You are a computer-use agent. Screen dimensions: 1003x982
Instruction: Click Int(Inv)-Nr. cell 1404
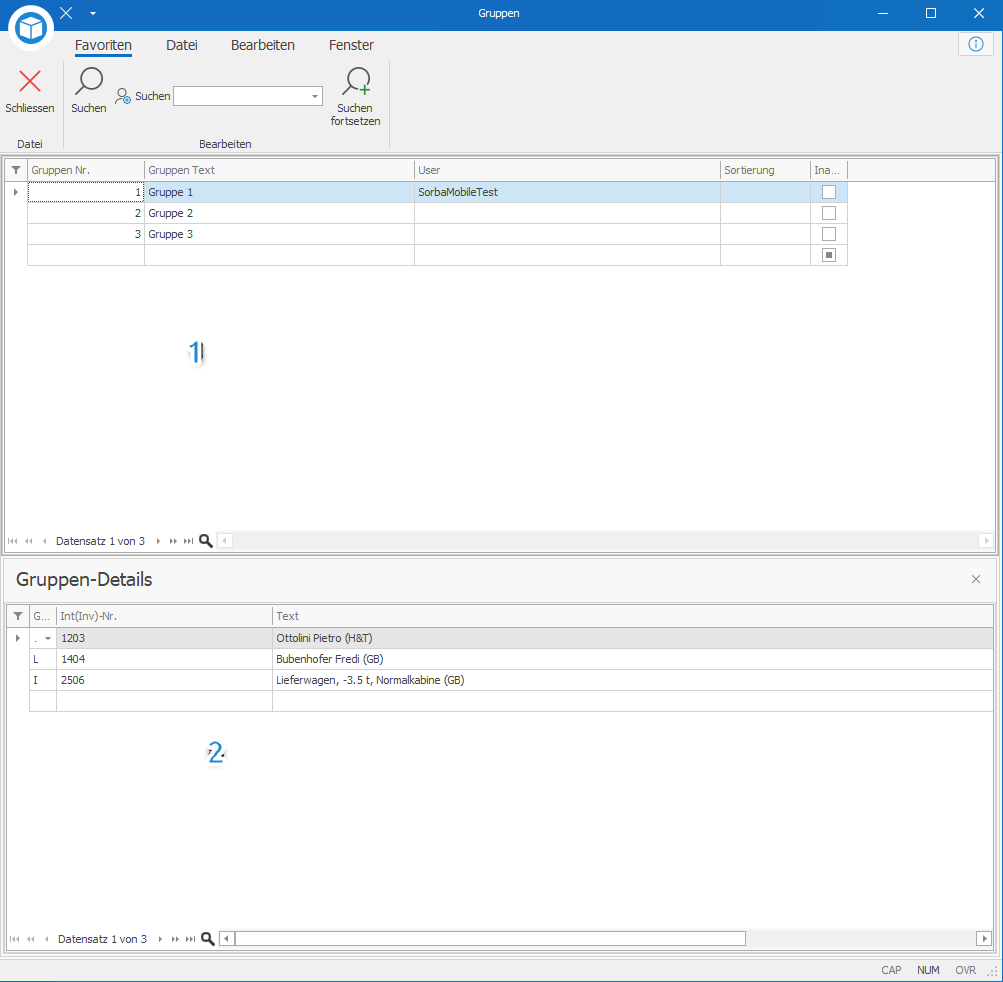[x=164, y=660]
